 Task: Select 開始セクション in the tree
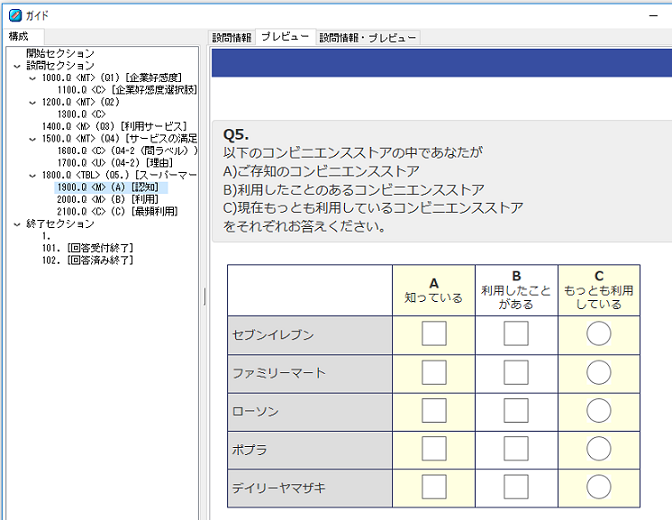(60, 54)
